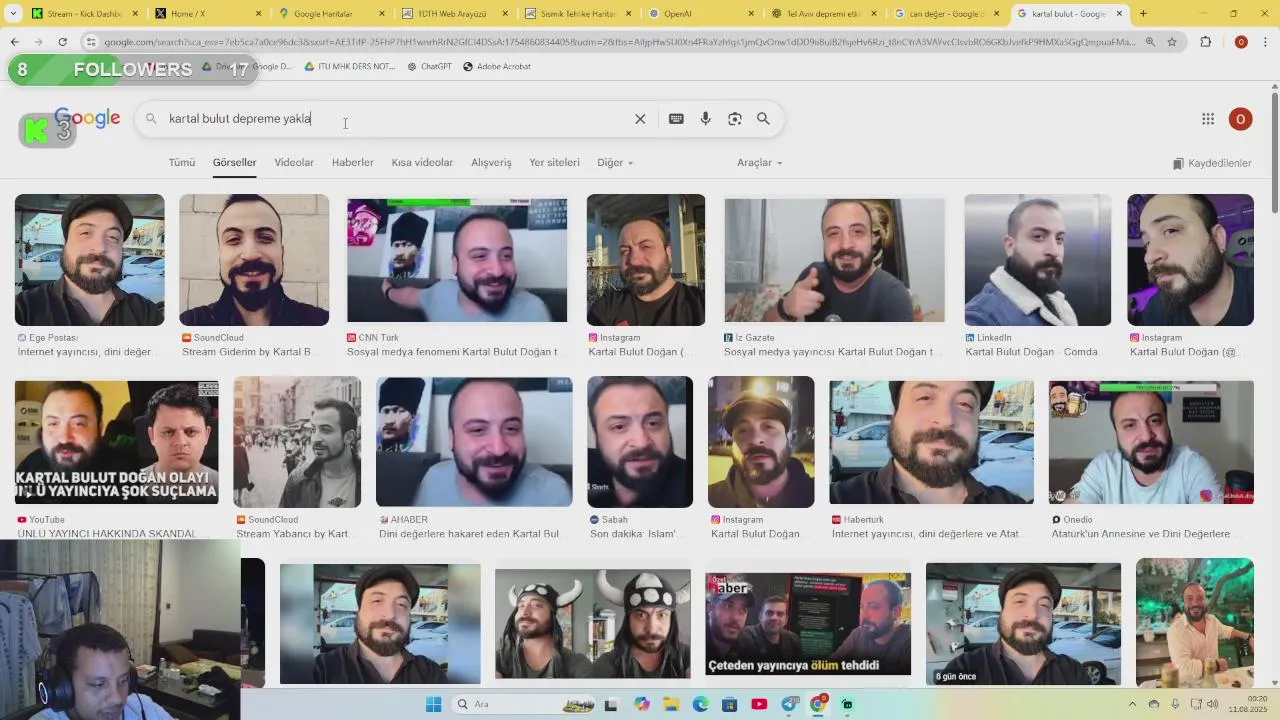1280x720 pixels.
Task: Open the Adobe Acrobat bookmark
Action: point(497,66)
